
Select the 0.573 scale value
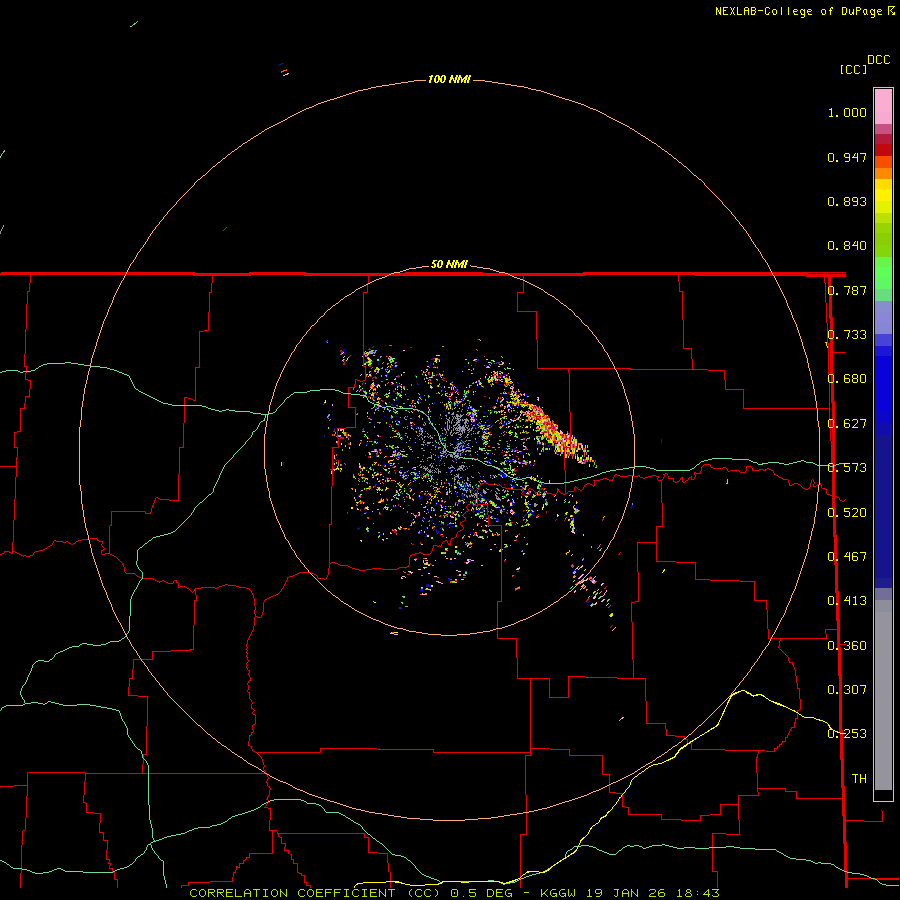coord(847,468)
